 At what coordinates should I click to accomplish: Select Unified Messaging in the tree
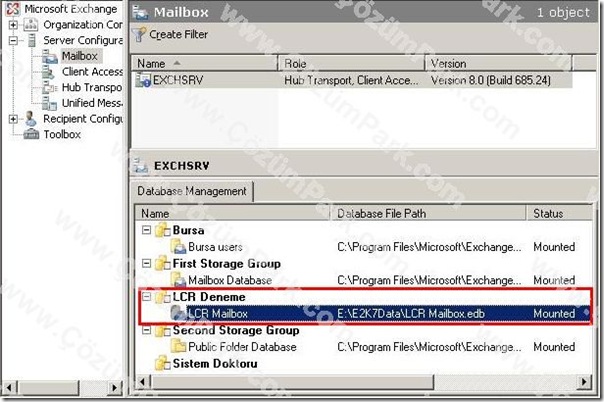click(x=92, y=103)
